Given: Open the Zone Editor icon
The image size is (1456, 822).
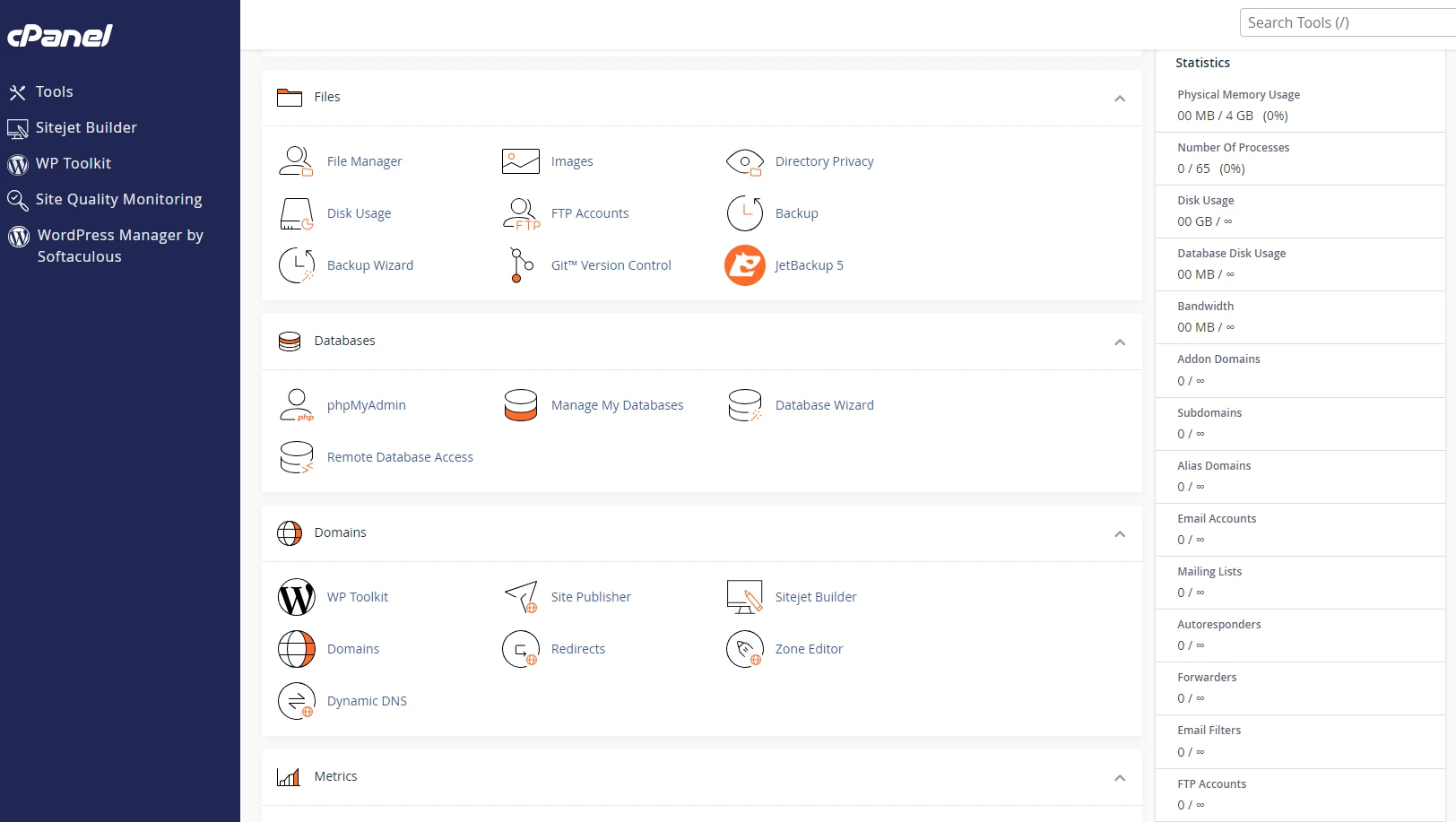Looking at the screenshot, I should click(x=744, y=649).
